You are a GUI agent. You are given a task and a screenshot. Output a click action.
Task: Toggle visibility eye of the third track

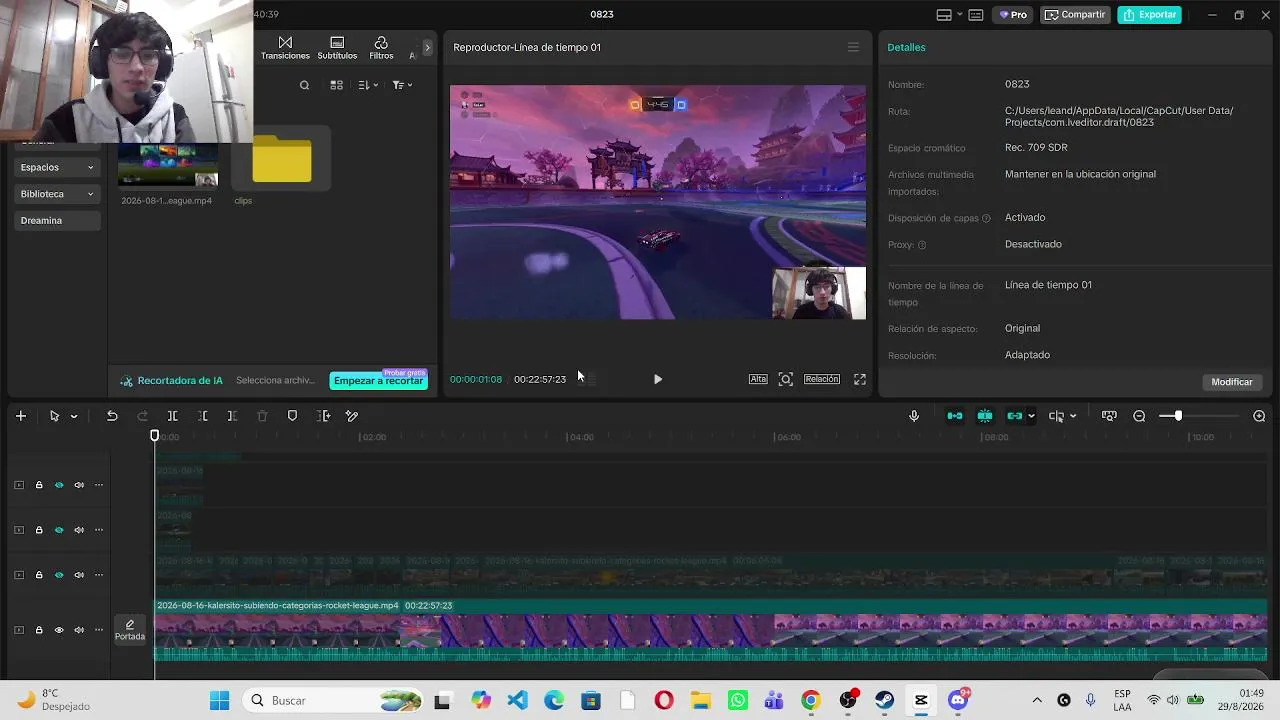pos(59,575)
